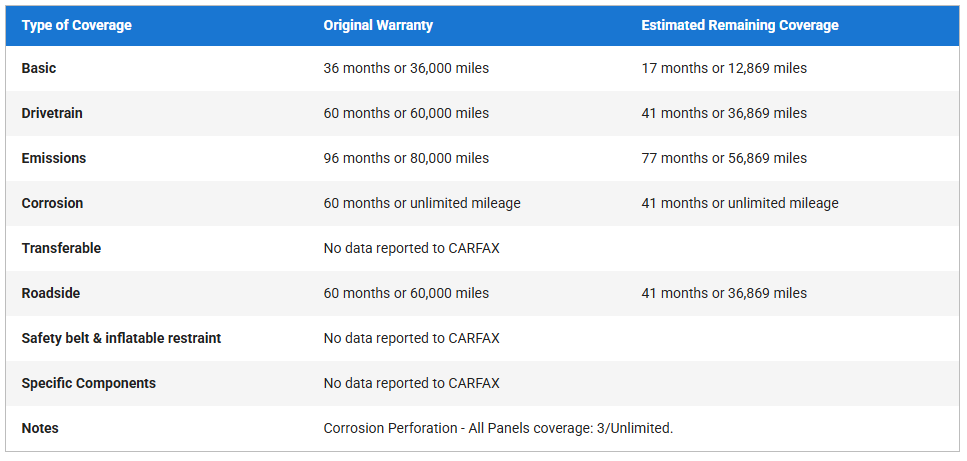The height and width of the screenshot is (461, 967).
Task: Click '77 months or 56,869 miles' remaining value
Action: tap(724, 158)
